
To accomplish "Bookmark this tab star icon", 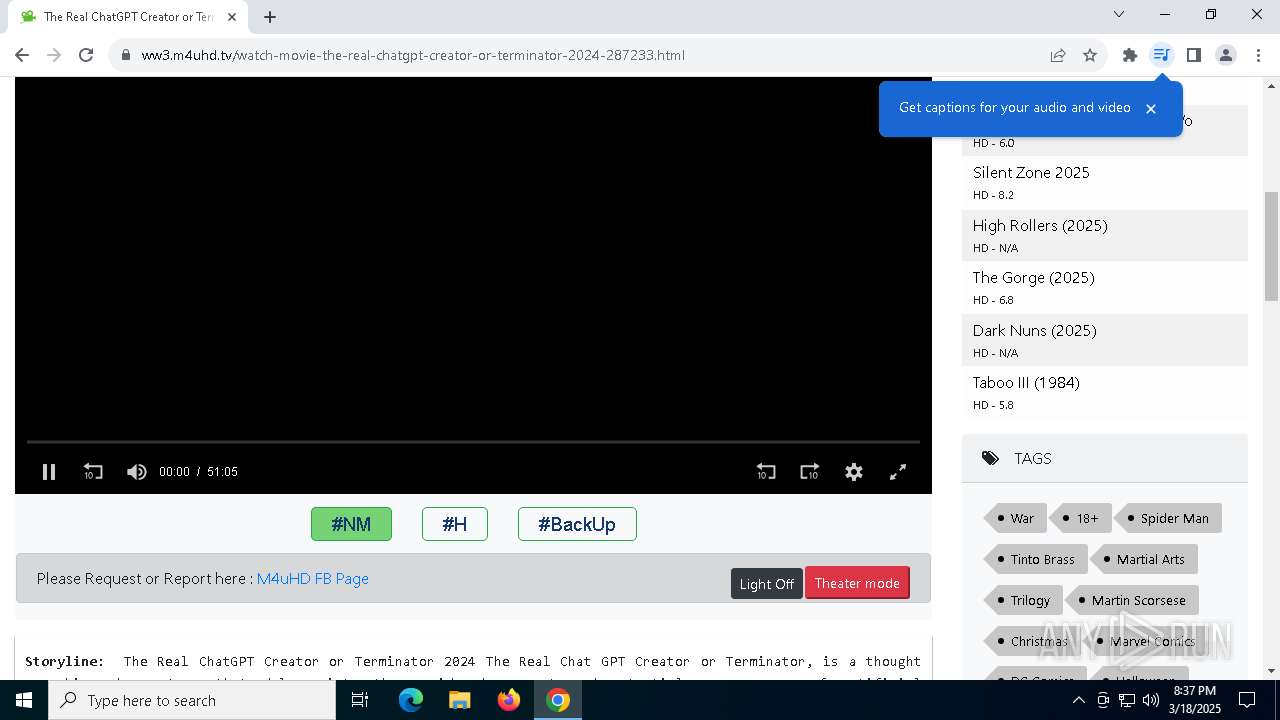I will [x=1090, y=55].
